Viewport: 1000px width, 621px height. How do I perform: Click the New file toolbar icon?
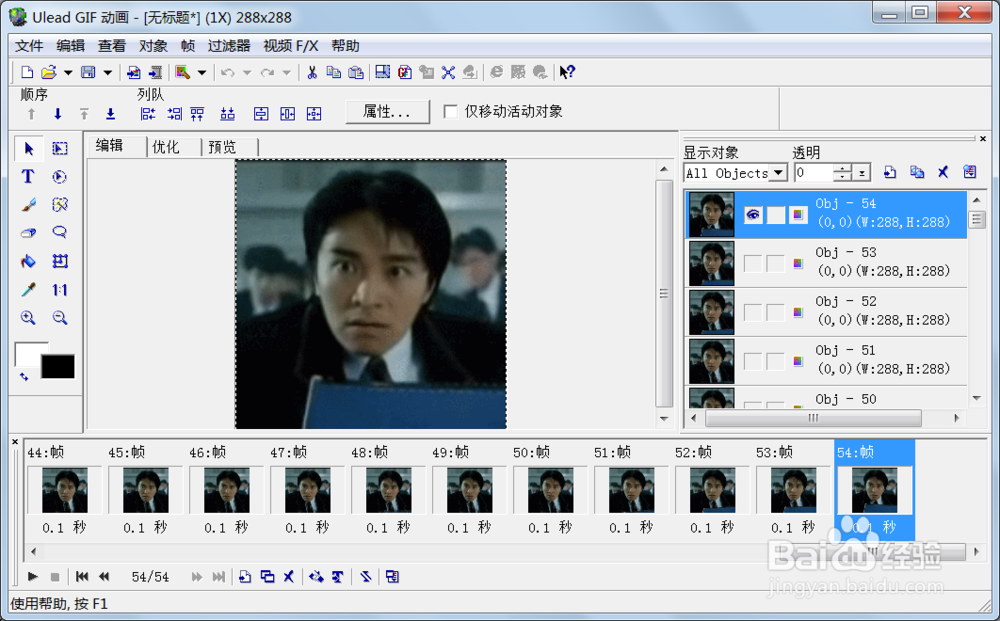27,72
